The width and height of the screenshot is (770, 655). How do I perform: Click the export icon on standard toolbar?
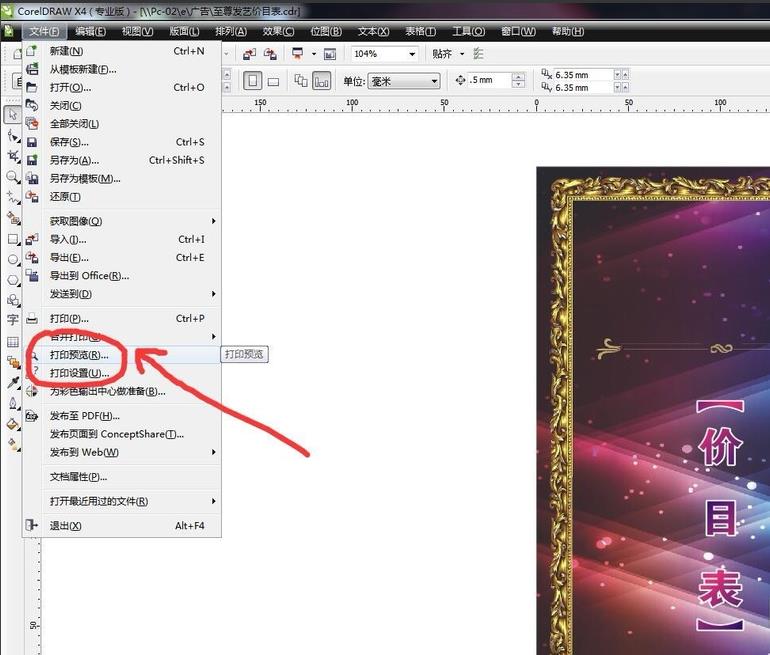click(x=270, y=54)
